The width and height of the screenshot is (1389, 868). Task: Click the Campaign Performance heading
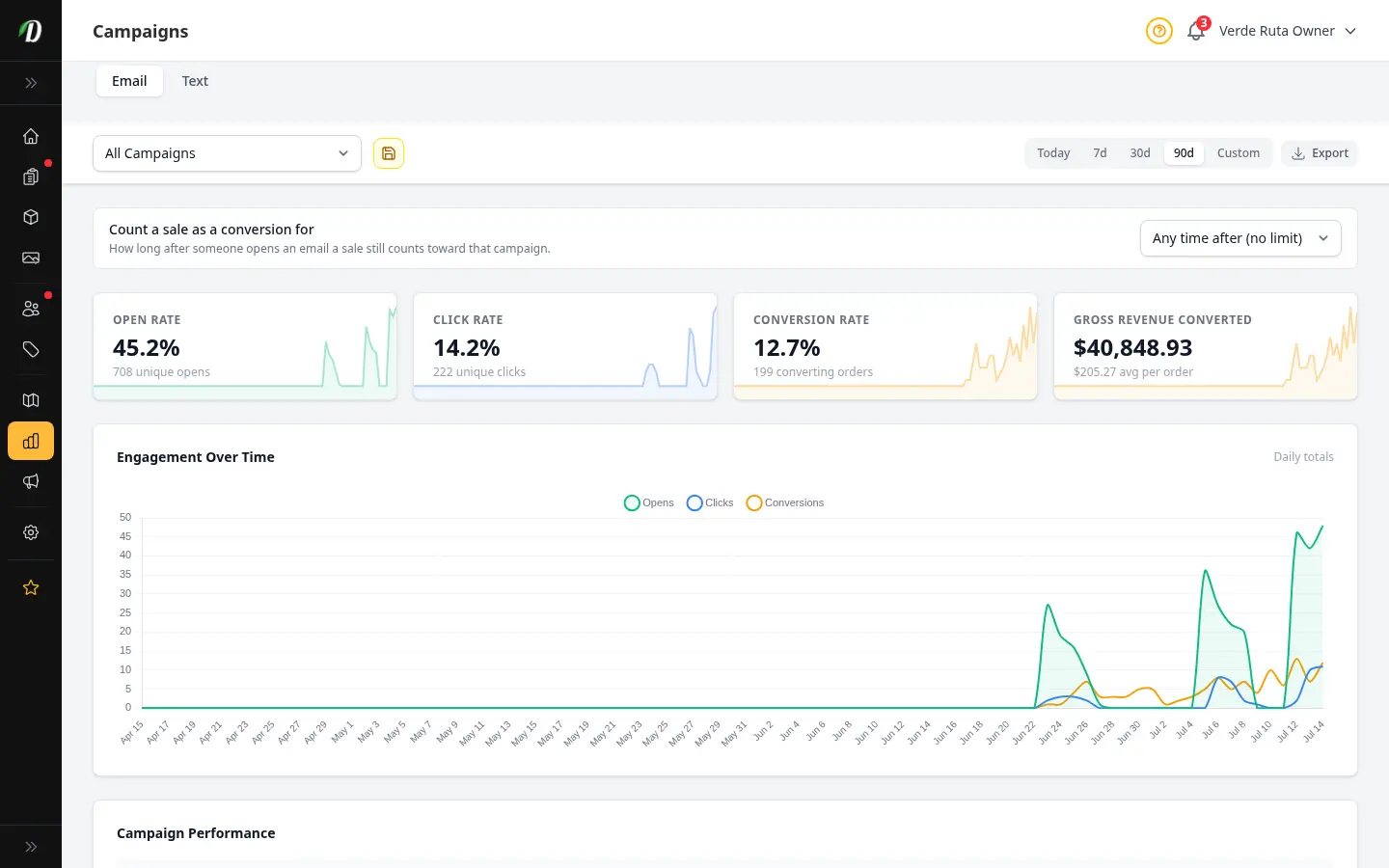point(196,833)
